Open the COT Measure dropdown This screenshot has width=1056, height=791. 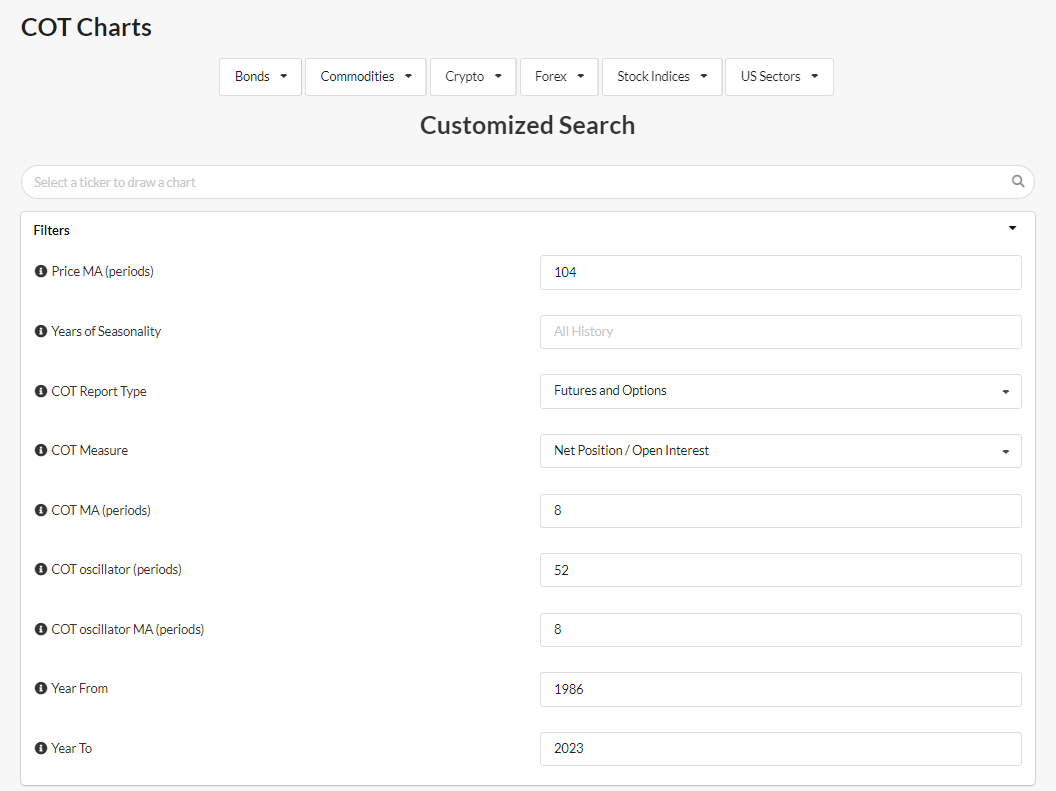tap(780, 451)
